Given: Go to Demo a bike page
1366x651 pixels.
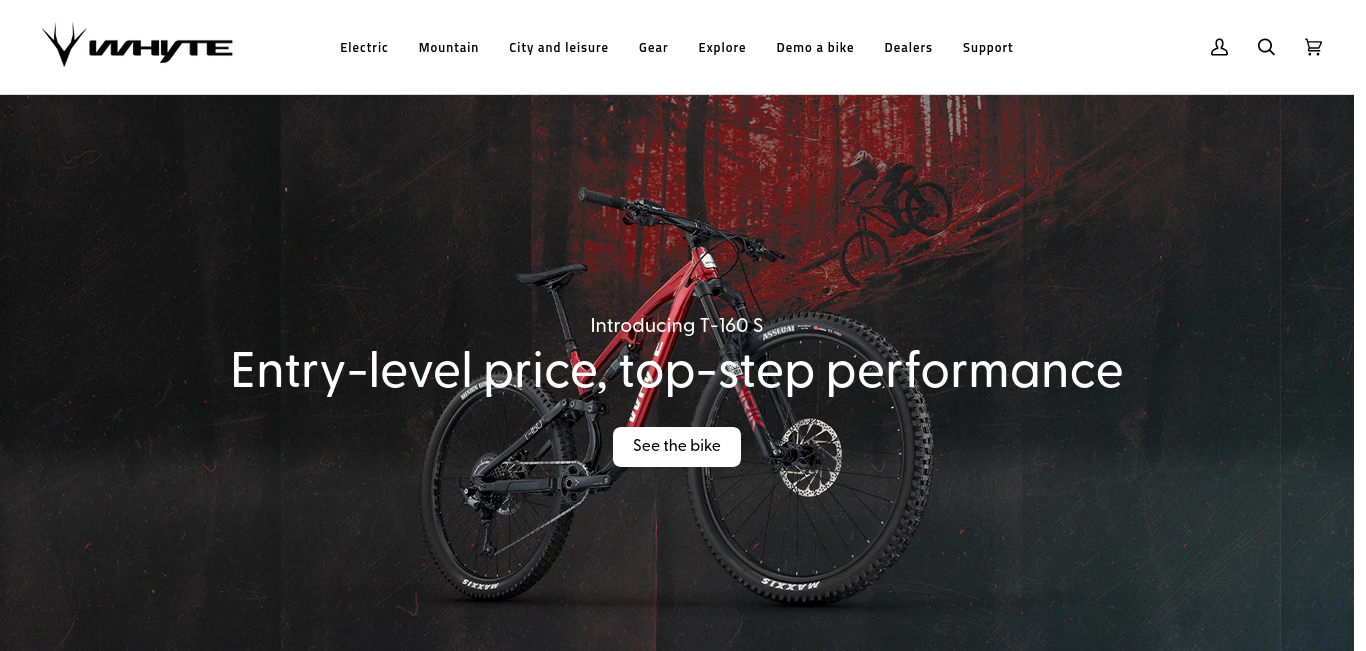Looking at the screenshot, I should click(815, 48).
